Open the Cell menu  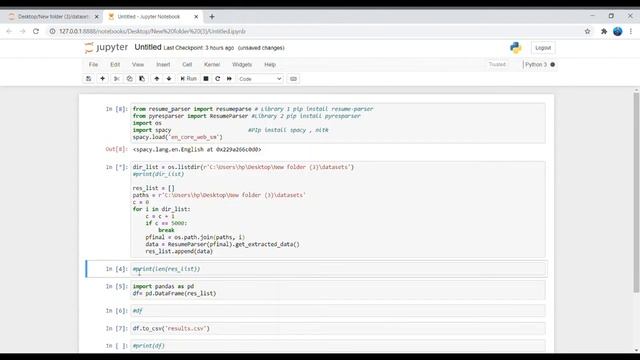point(187,64)
